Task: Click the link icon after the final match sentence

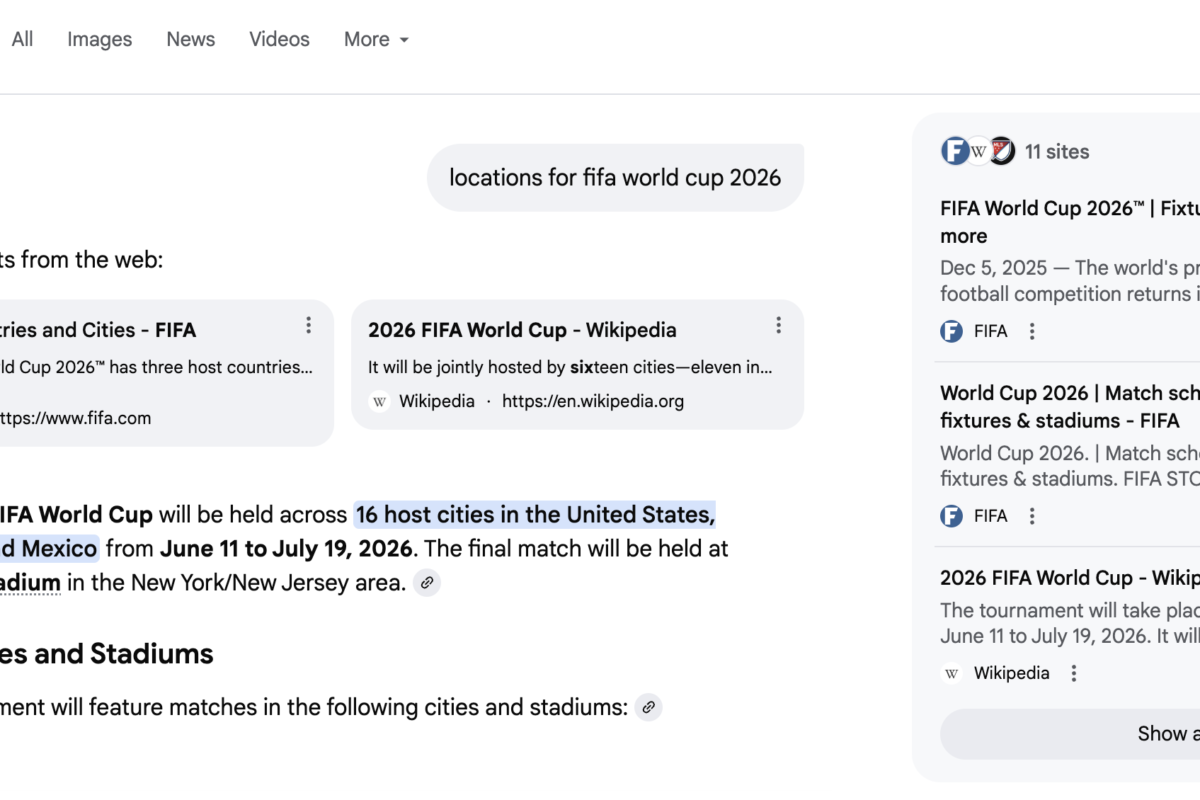Action: click(x=427, y=582)
